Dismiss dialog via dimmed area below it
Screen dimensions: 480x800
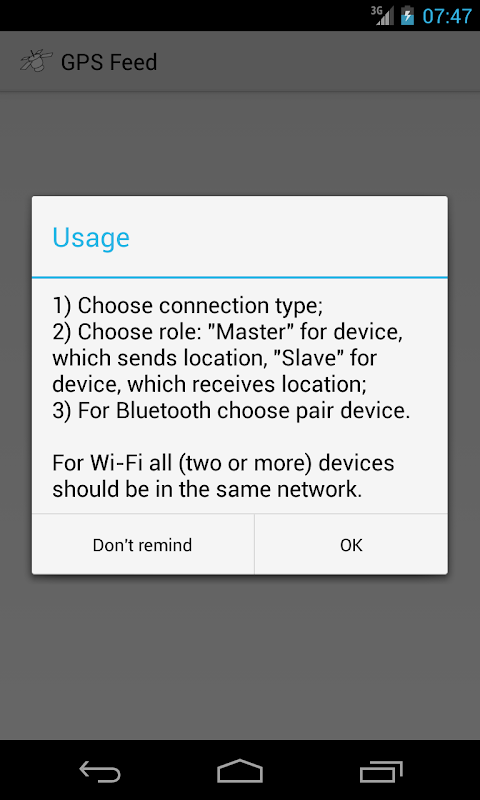[240, 658]
